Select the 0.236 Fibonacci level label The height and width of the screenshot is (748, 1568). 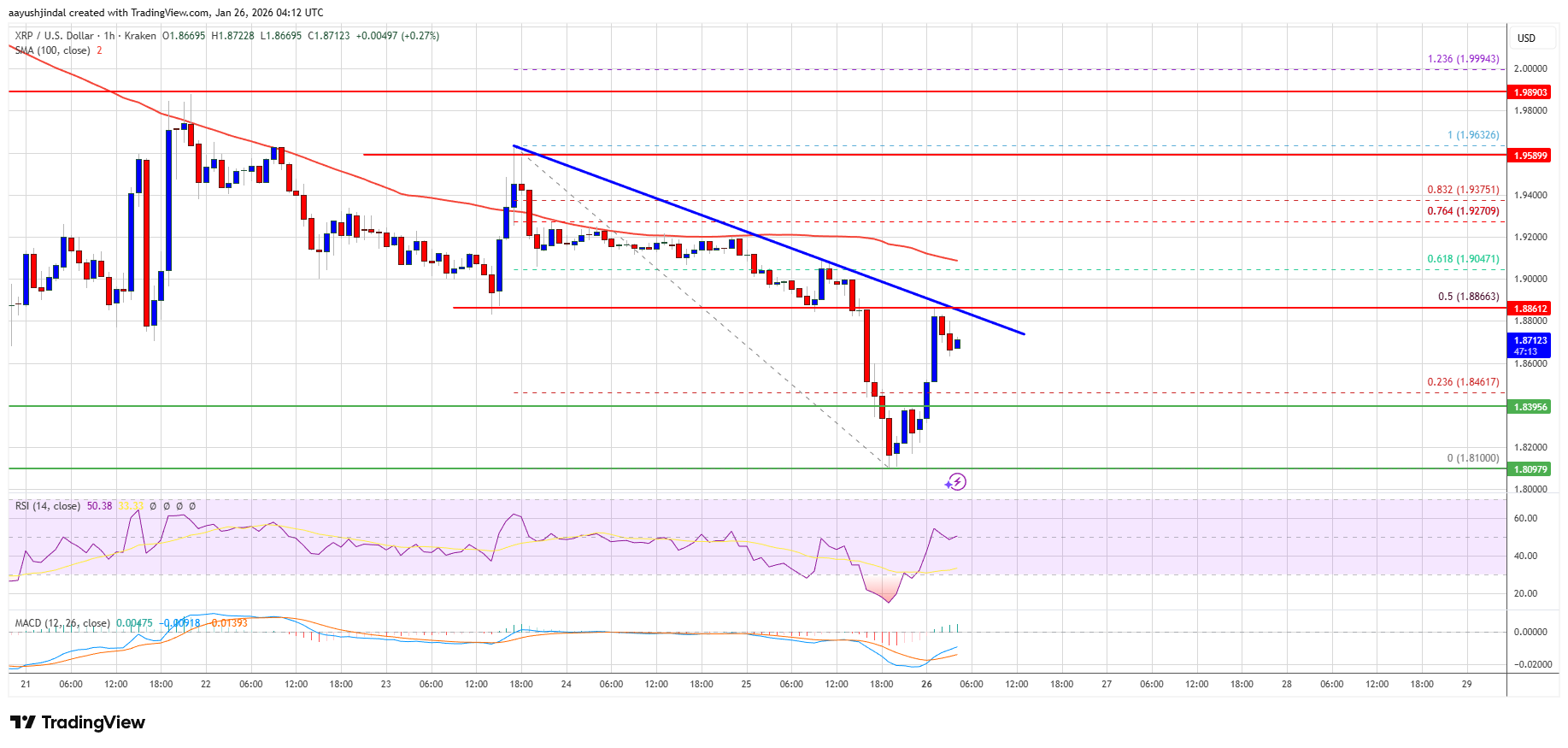1463,382
